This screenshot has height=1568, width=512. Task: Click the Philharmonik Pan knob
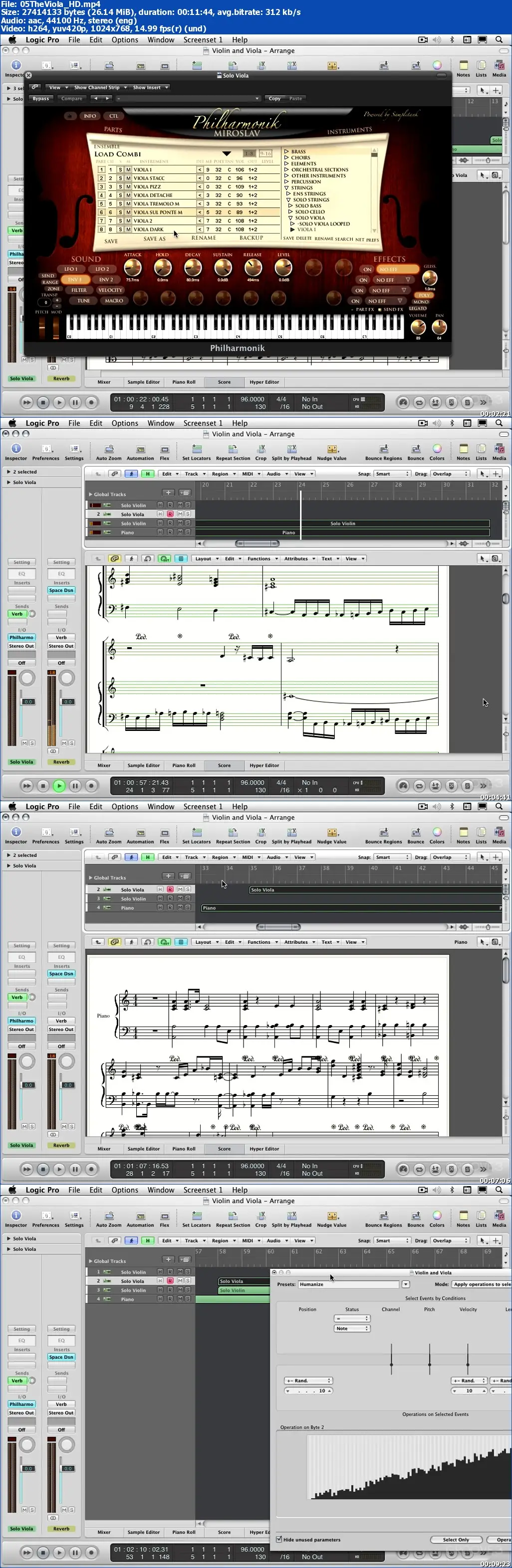point(439,327)
